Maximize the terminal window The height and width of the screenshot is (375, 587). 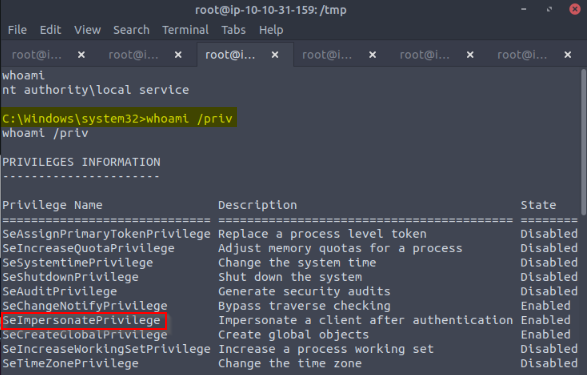point(549,9)
